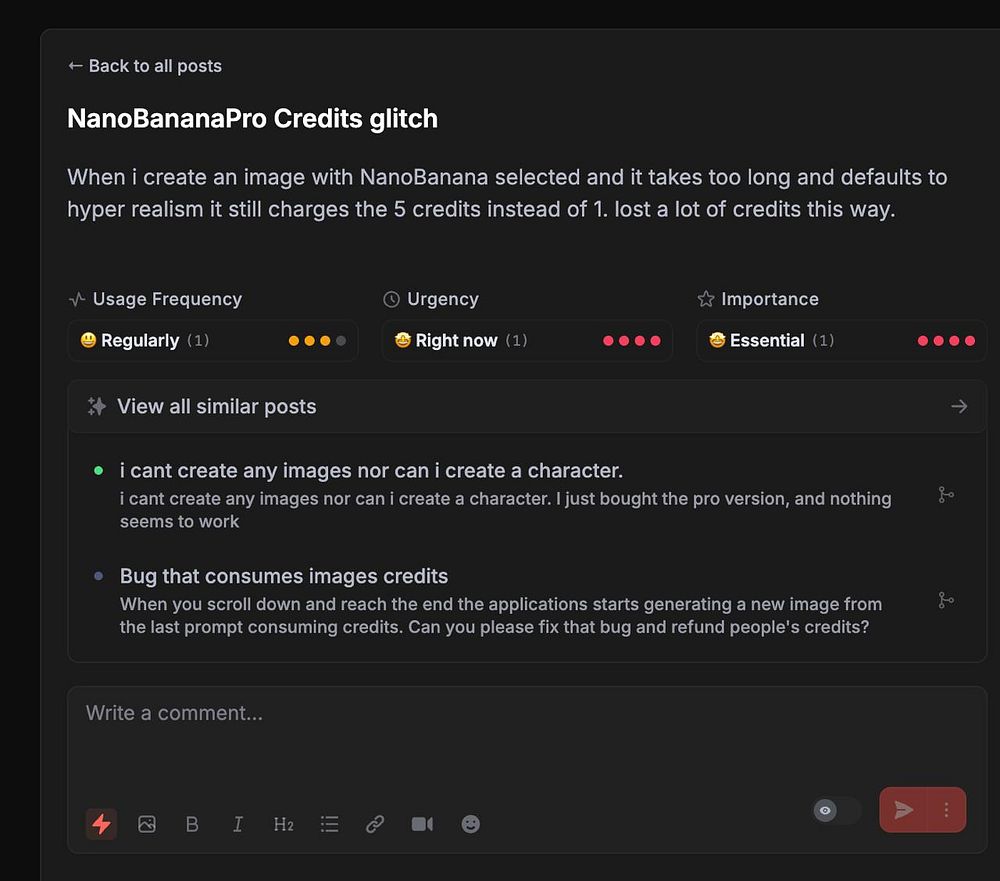The image size is (1000, 881).
Task: Apply H2 heading in comment editor
Action: (x=283, y=824)
